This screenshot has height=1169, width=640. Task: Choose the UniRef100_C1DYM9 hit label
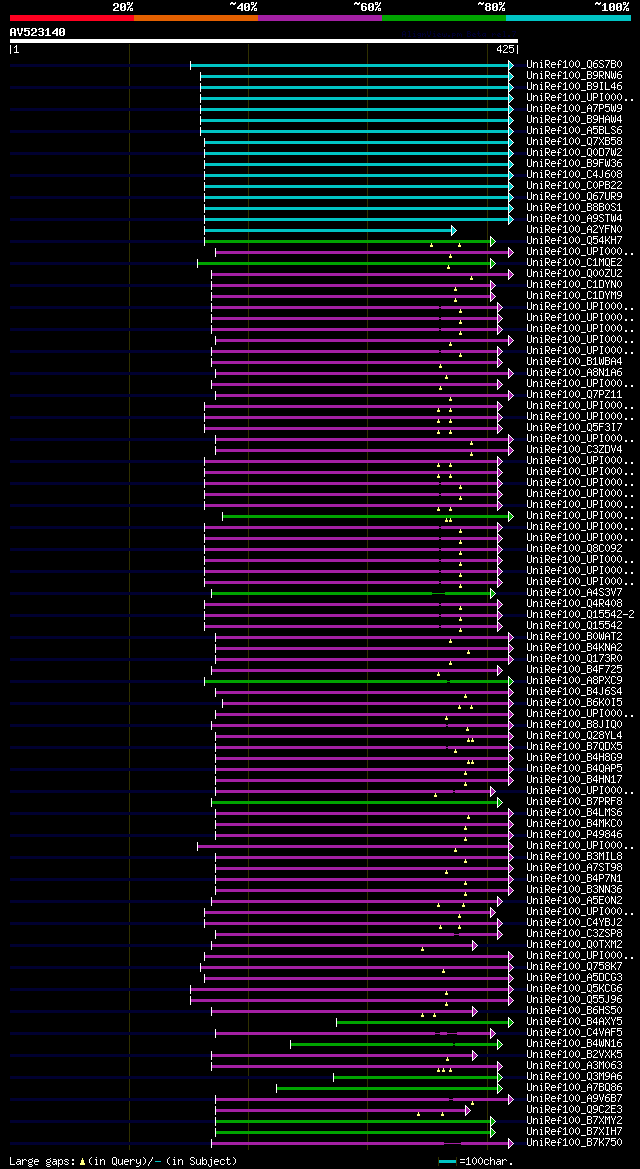pyautogui.click(x=574, y=295)
